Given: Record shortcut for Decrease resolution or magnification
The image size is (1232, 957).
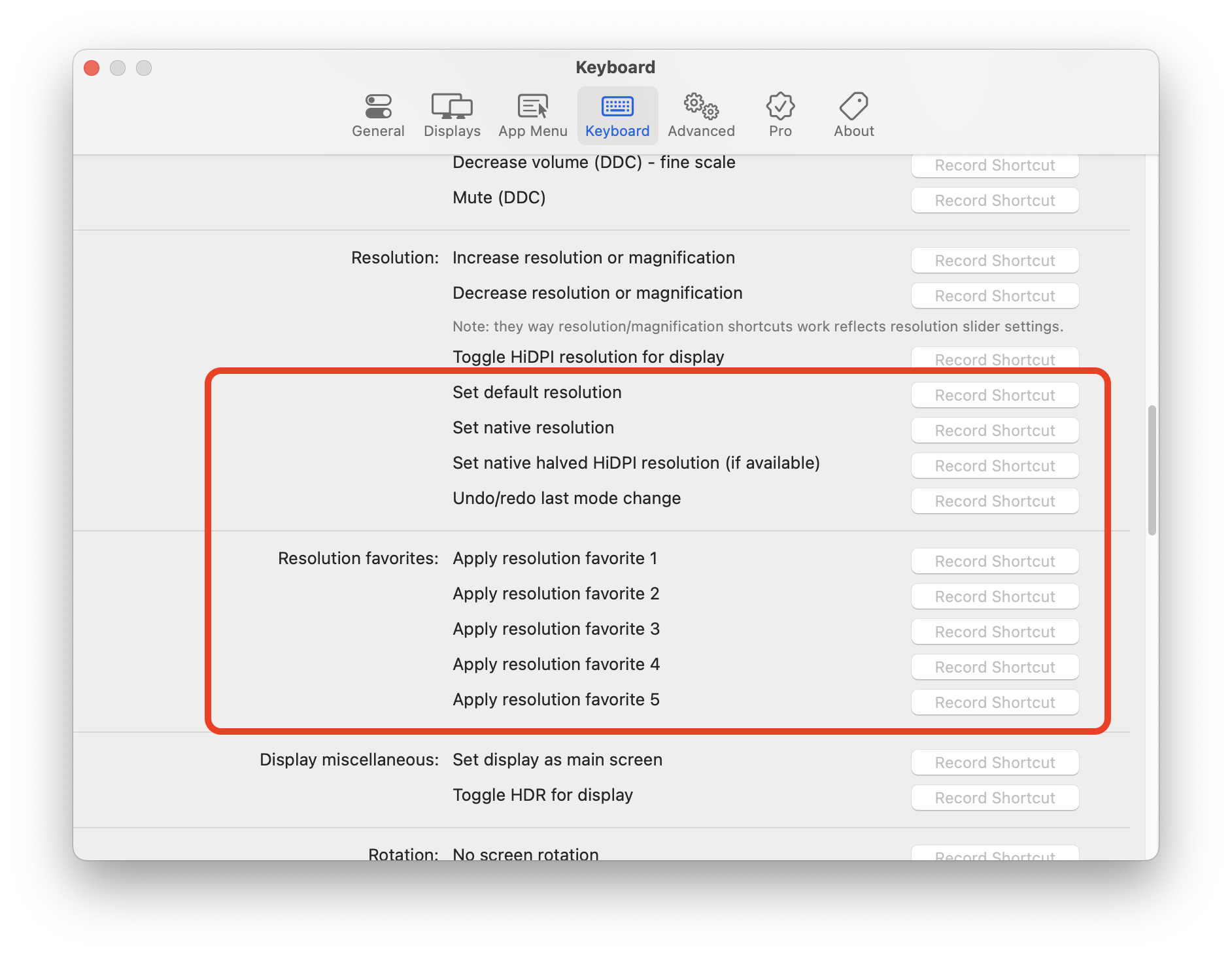Looking at the screenshot, I should pos(995,295).
